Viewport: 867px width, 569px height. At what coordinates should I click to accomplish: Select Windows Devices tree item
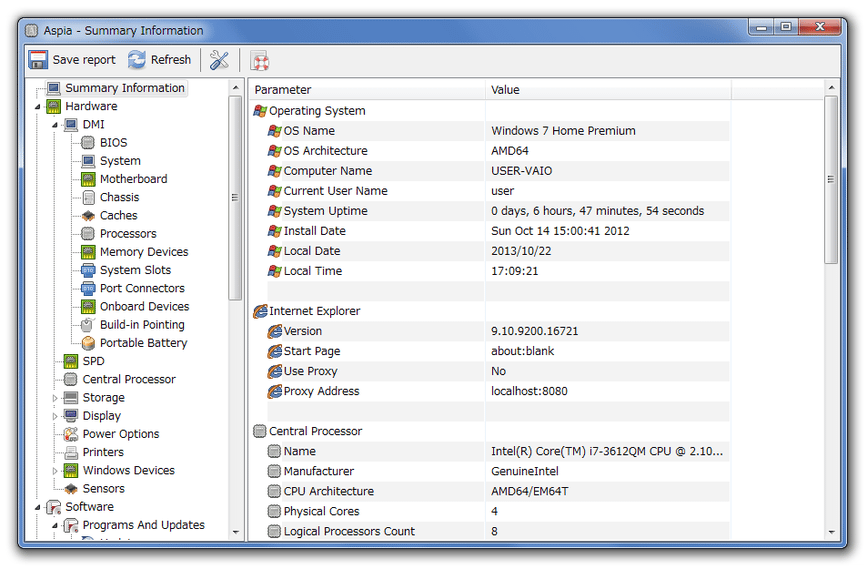[128, 471]
